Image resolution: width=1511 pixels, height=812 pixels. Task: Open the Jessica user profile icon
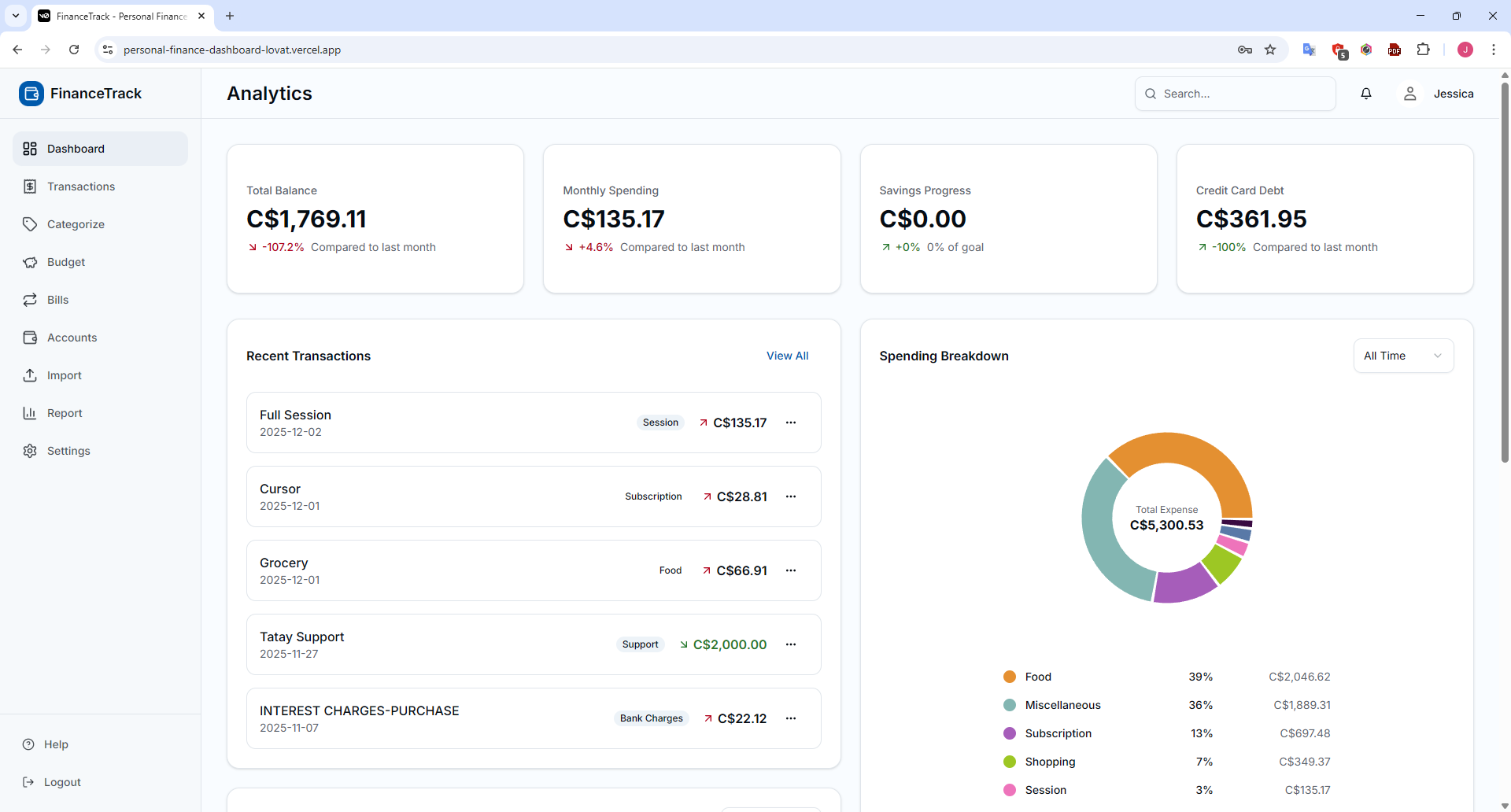(x=1409, y=94)
